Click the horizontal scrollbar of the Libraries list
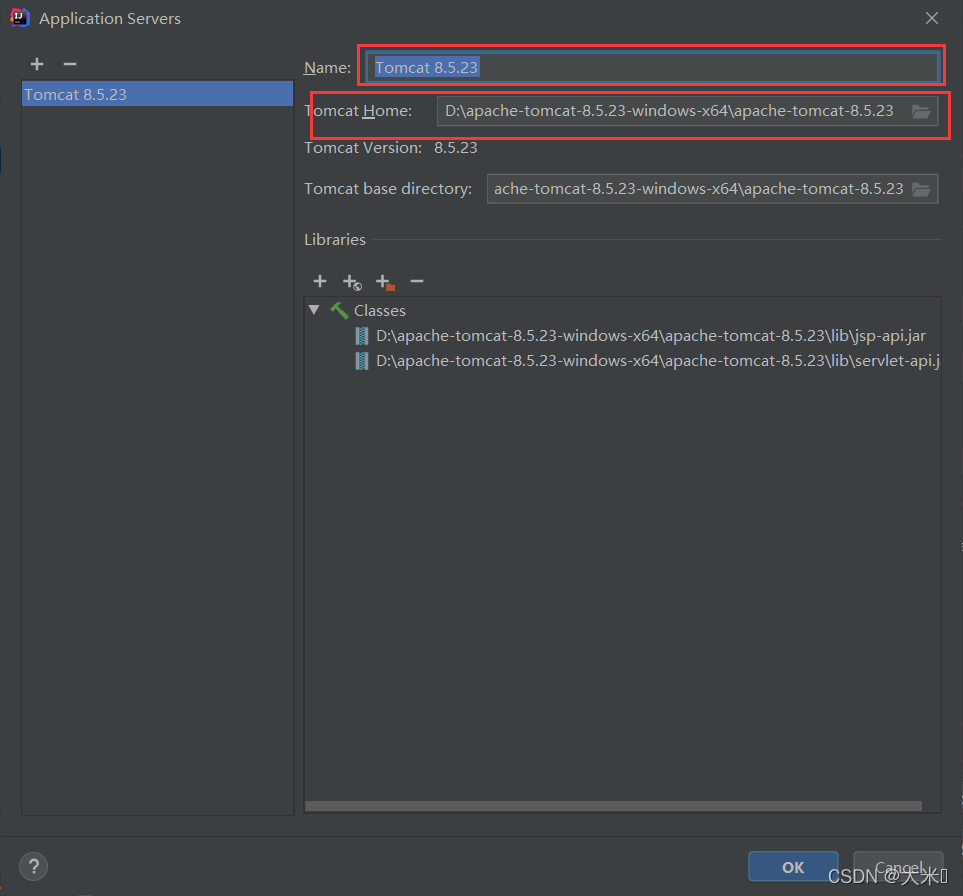This screenshot has width=963, height=896. [x=614, y=806]
